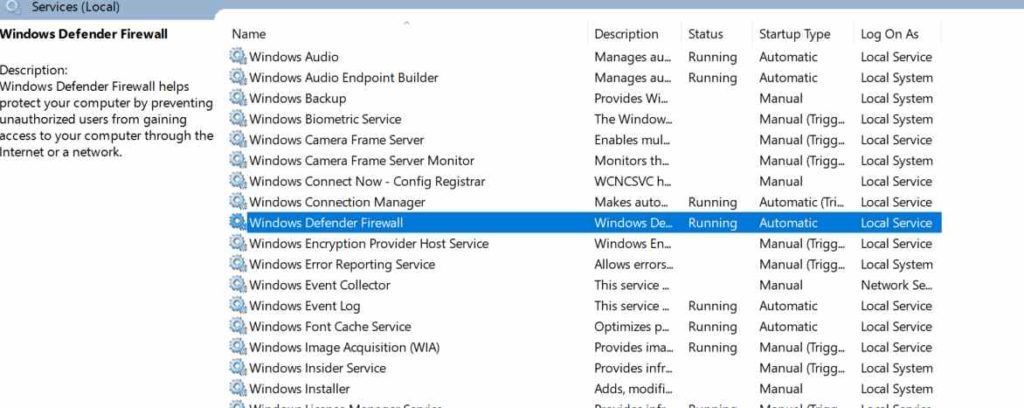Image resolution: width=1024 pixels, height=408 pixels.
Task: Select the Windows Defender Firewall row name
Action: click(x=327, y=223)
